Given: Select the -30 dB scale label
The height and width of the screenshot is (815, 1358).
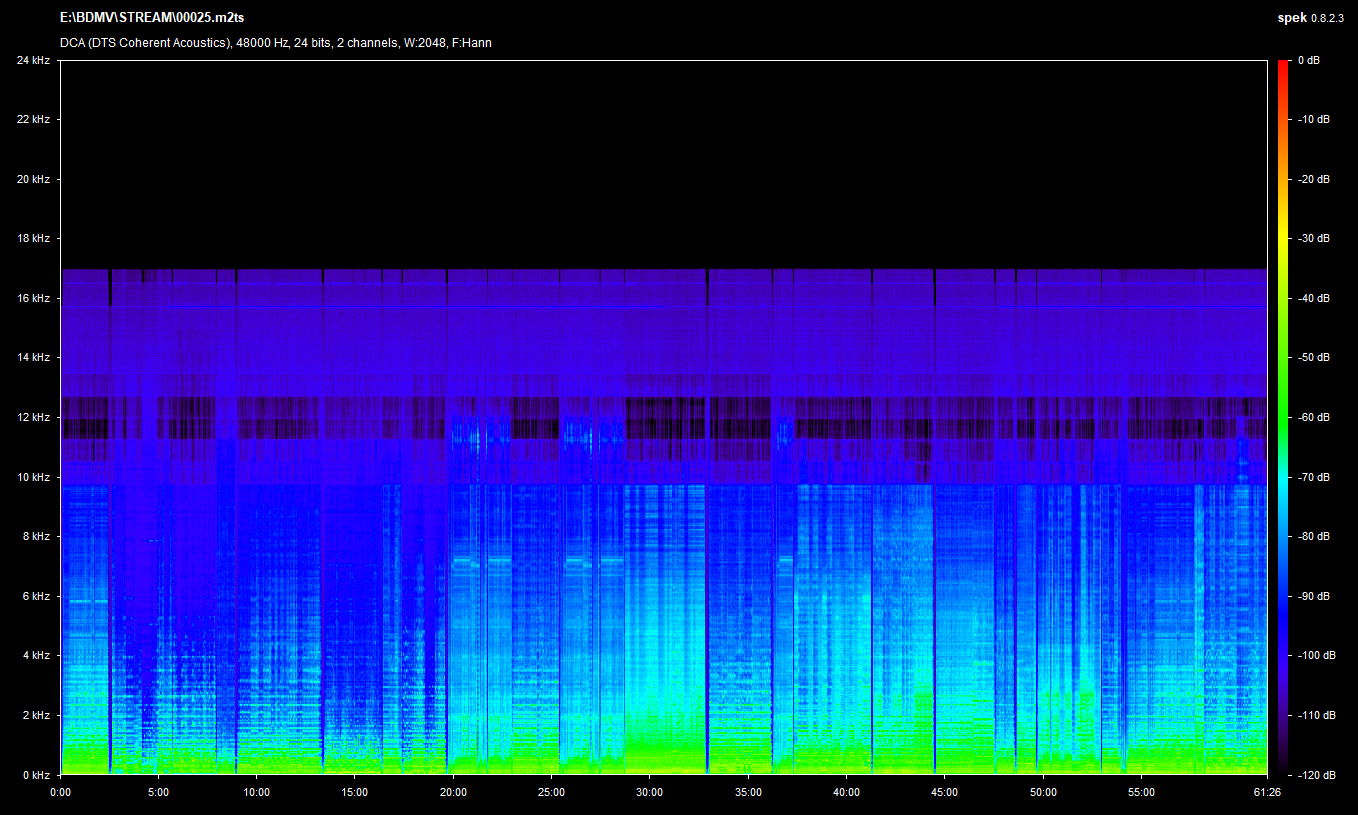Looking at the screenshot, I should [1312, 239].
